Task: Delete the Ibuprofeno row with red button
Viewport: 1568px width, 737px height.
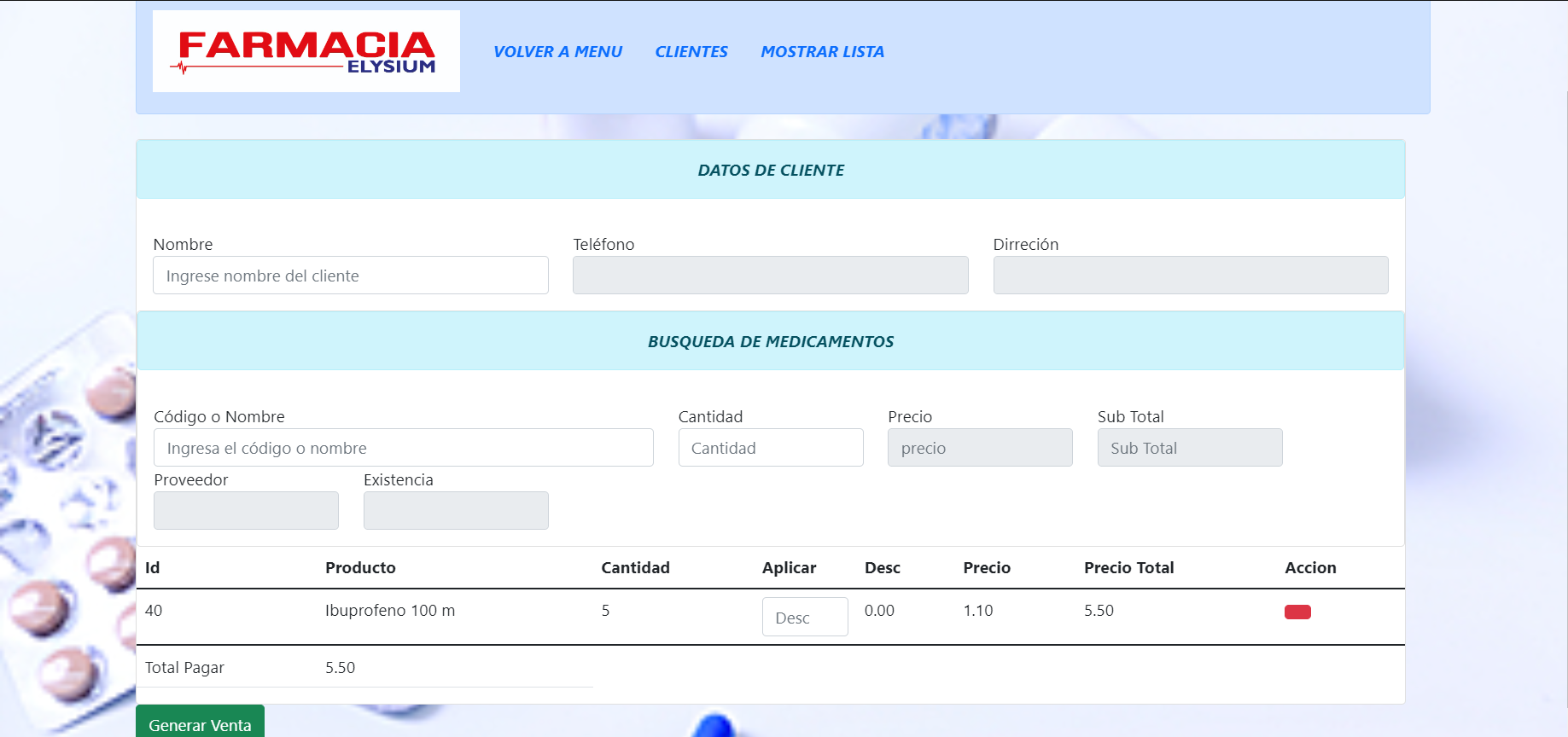Action: (1297, 612)
